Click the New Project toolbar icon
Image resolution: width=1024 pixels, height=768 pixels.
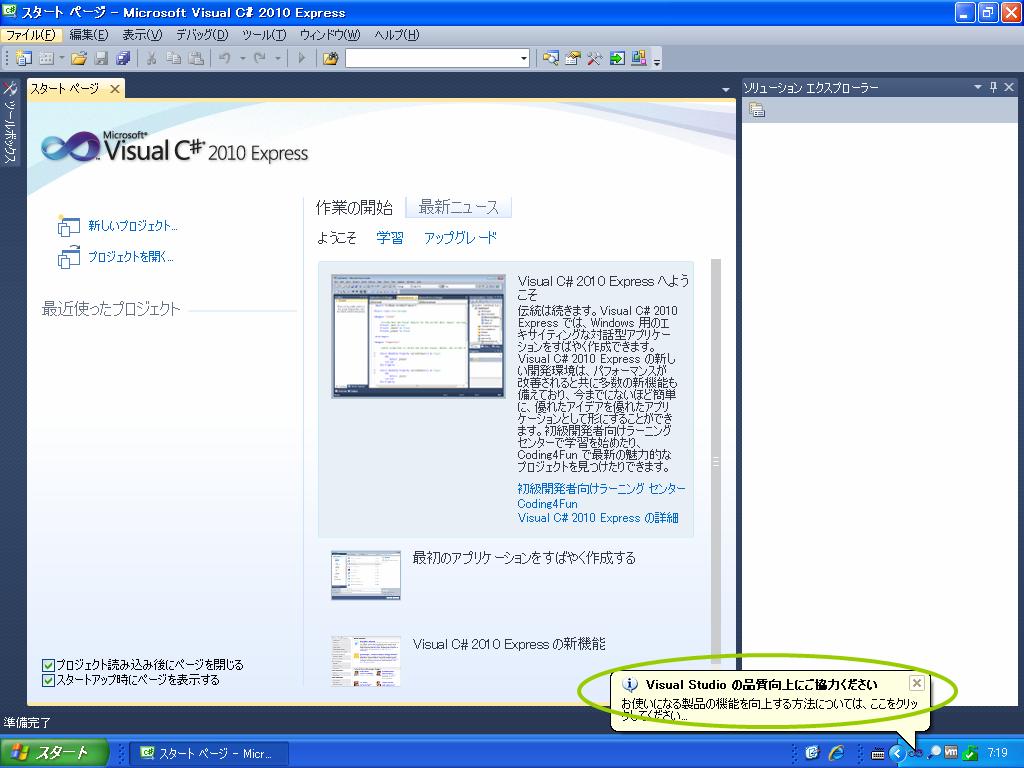coord(23,58)
